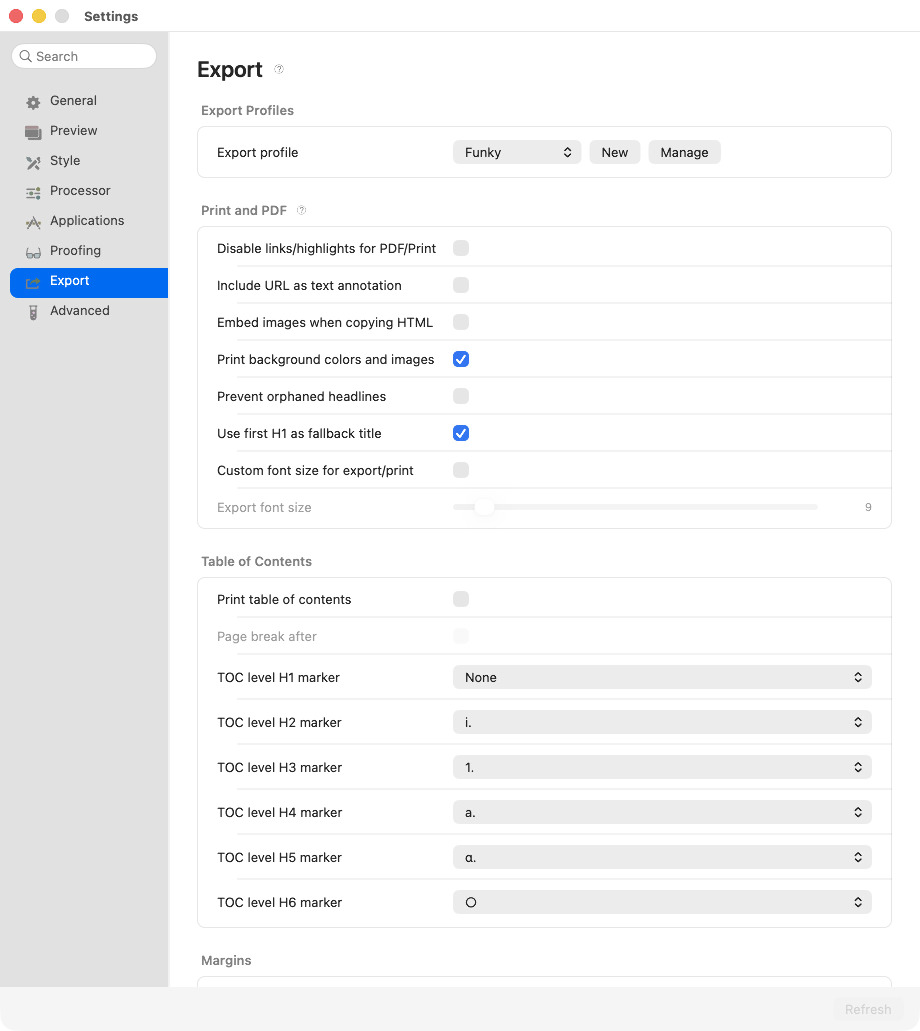This screenshot has height=1031, width=920.
Task: Close the Settings window with red button
Action: point(16,16)
